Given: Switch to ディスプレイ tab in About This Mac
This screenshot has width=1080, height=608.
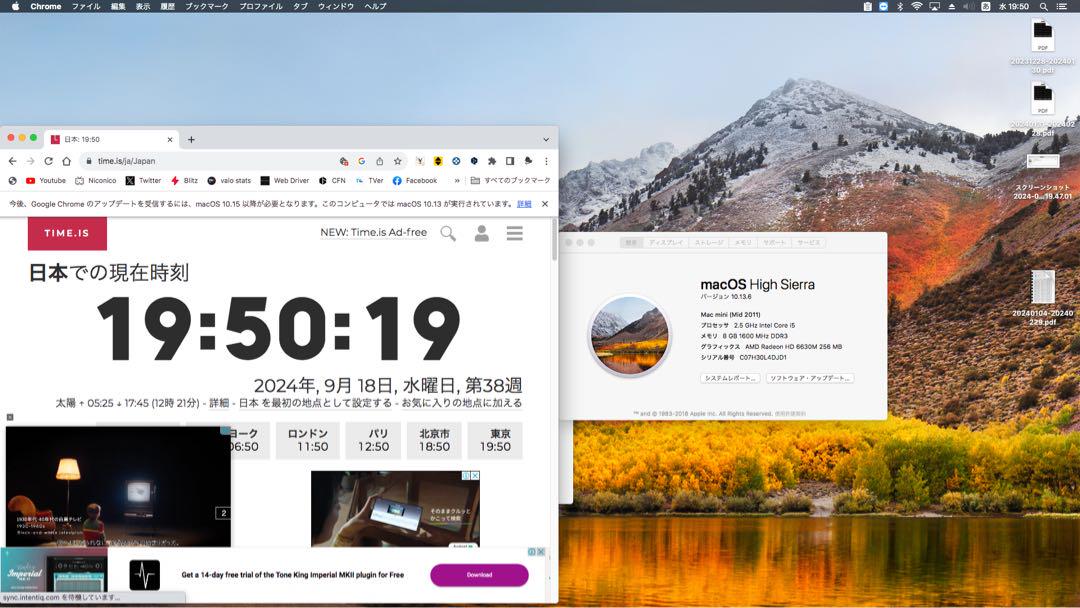Looking at the screenshot, I should pos(665,242).
